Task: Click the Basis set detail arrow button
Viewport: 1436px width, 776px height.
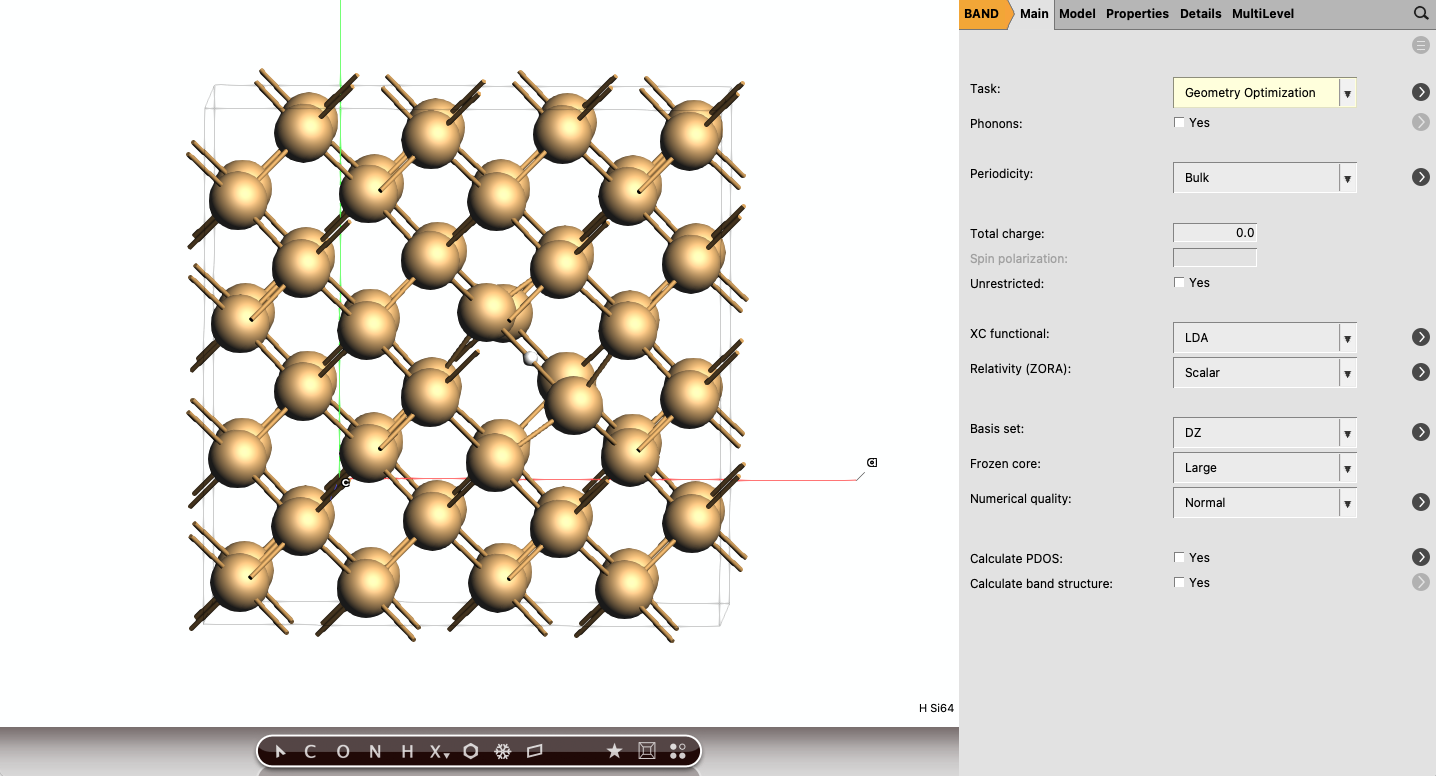Action: (x=1421, y=432)
